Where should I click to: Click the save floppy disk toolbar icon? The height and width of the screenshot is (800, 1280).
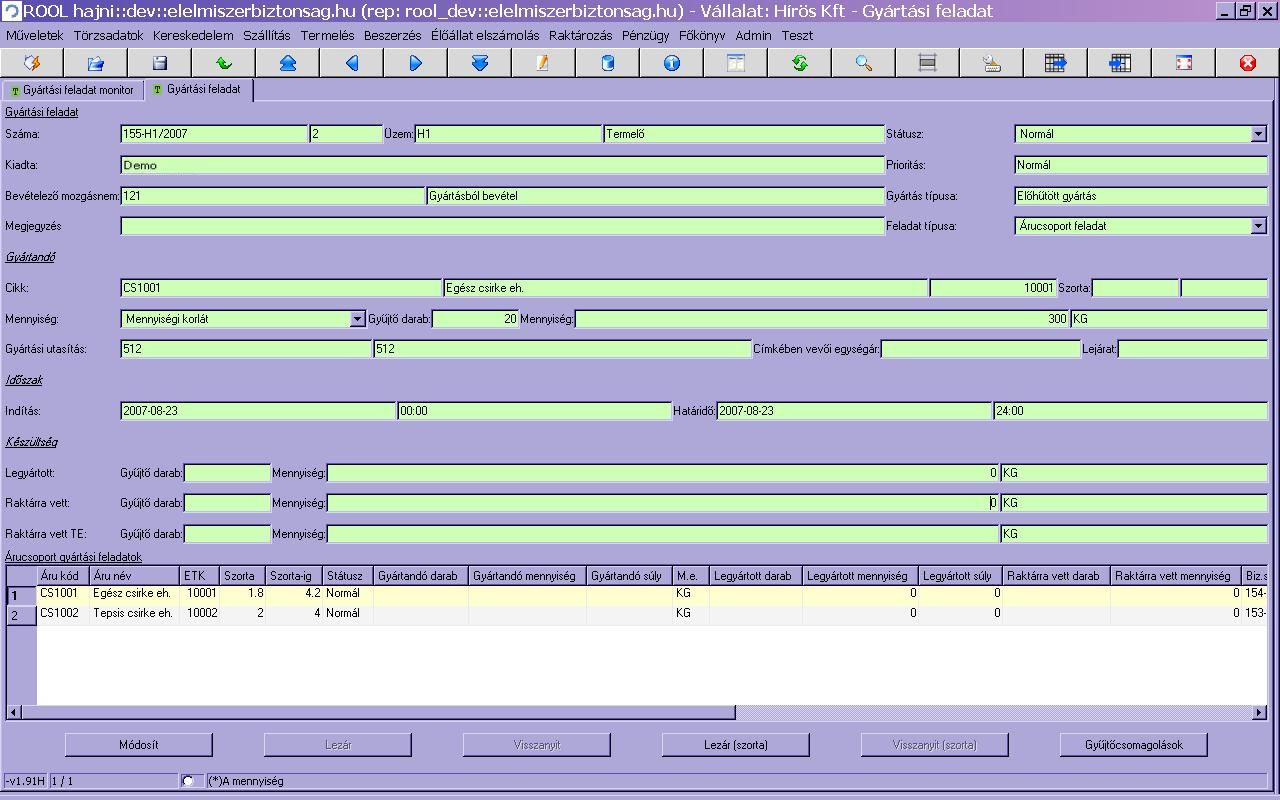[159, 63]
